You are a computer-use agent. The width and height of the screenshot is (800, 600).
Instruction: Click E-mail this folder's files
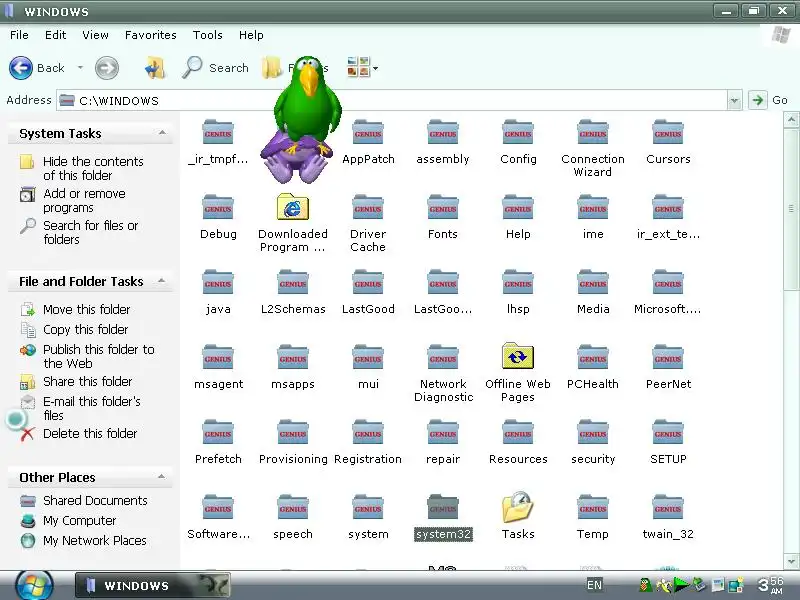click(x=91, y=408)
